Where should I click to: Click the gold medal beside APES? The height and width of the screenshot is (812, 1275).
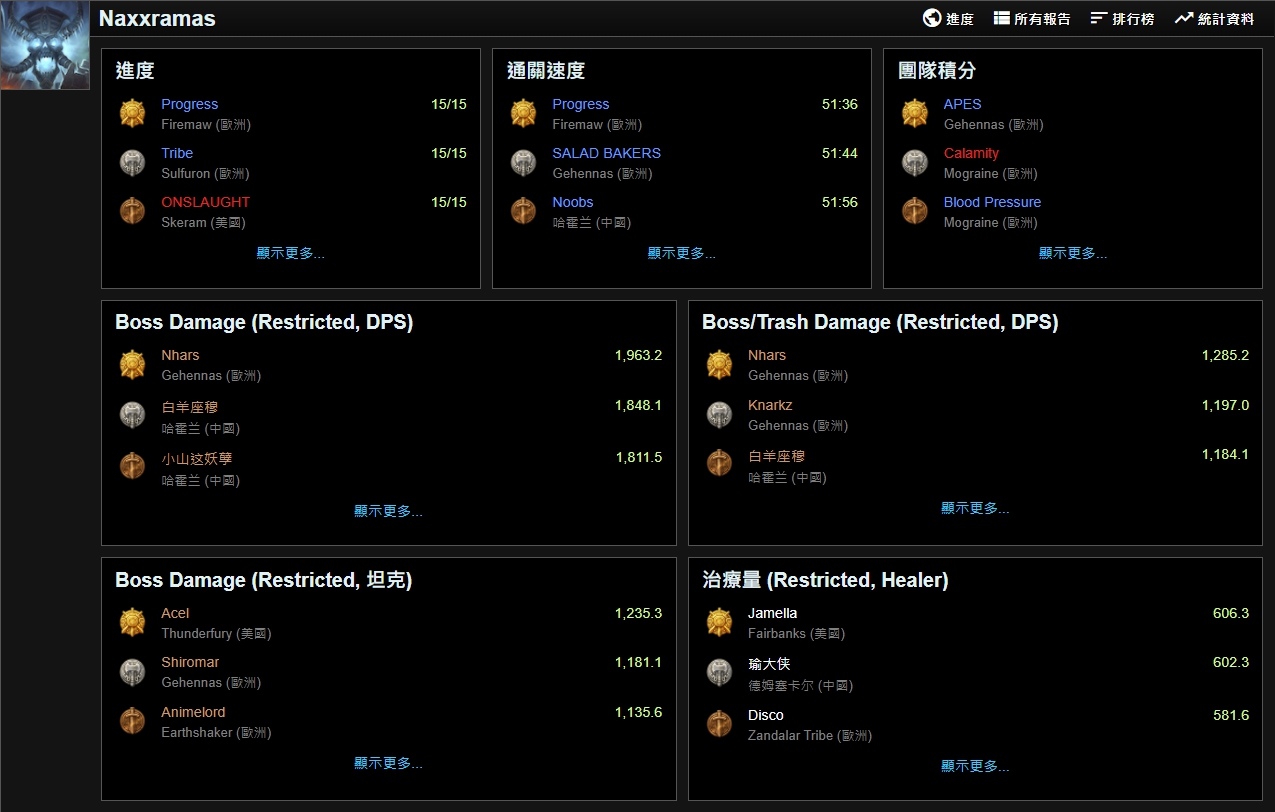[914, 113]
